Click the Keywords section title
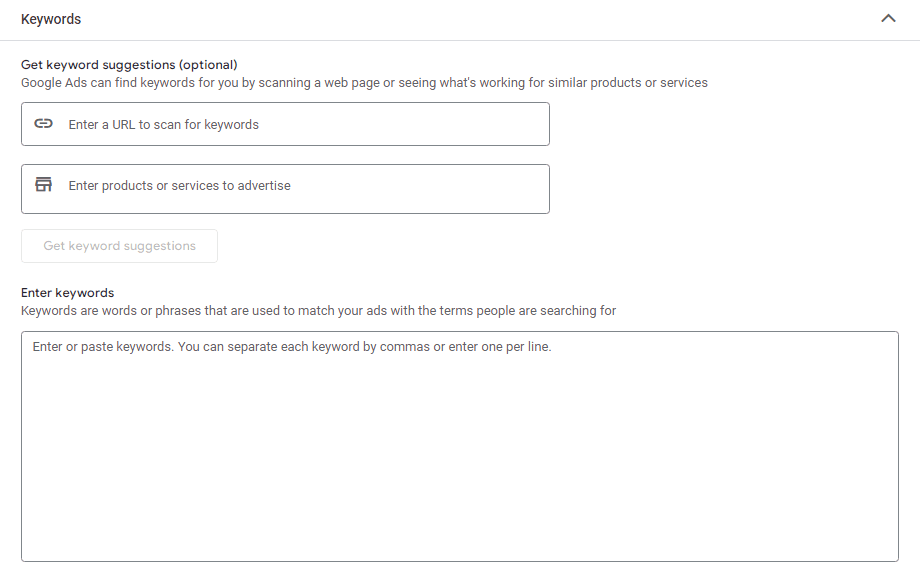The image size is (920, 567). pos(51,19)
